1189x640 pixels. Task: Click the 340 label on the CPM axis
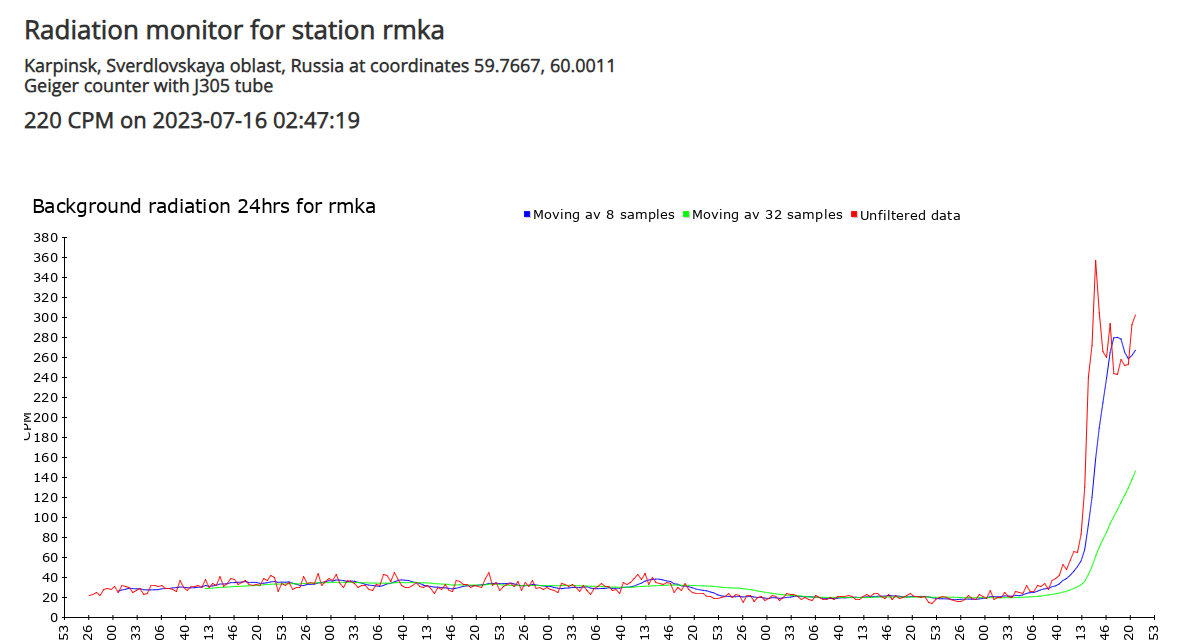45,278
